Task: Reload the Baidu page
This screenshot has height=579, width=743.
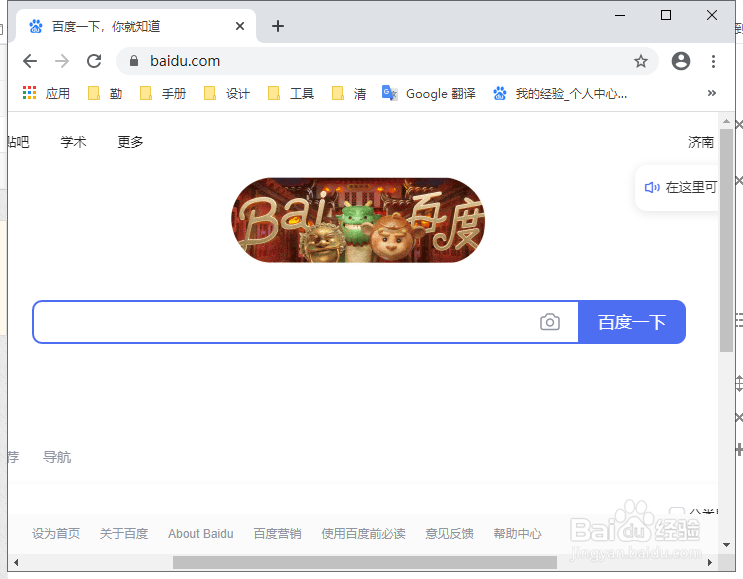Action: 94,61
